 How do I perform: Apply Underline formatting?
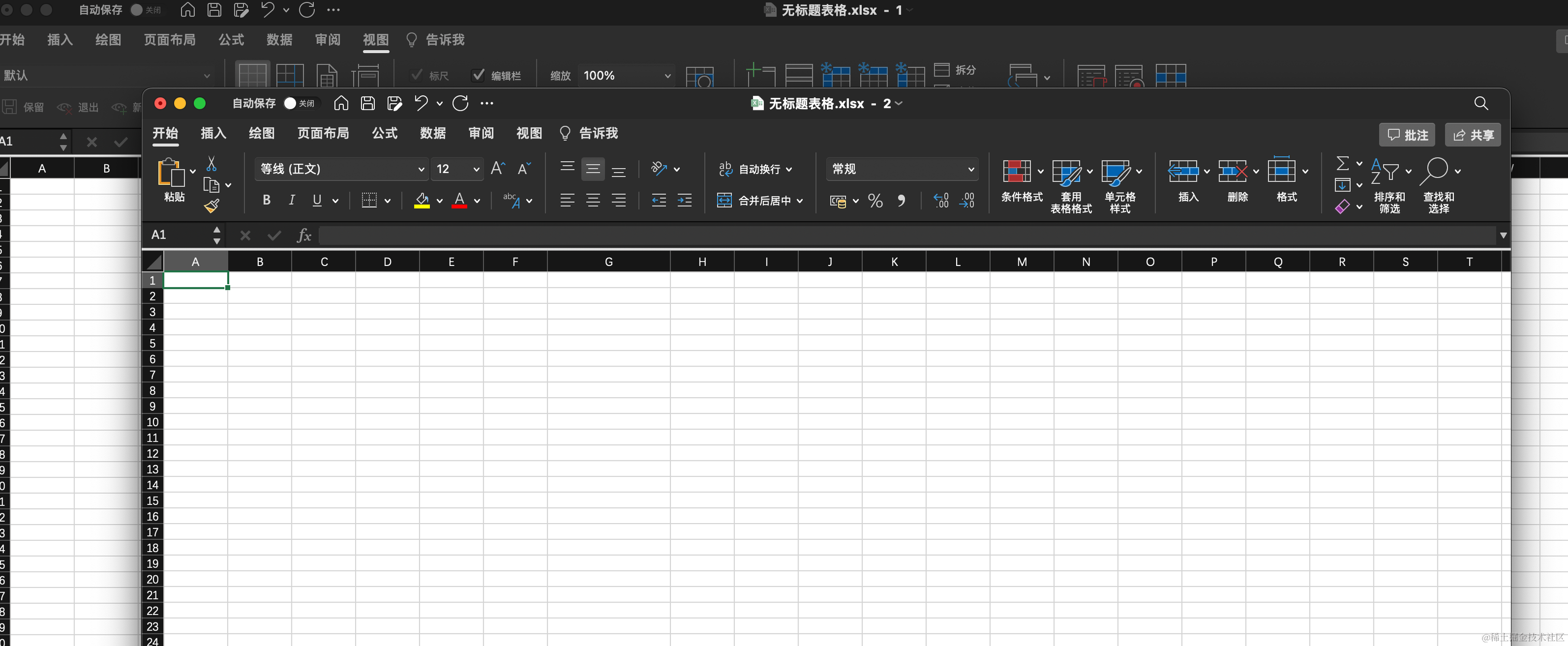316,200
